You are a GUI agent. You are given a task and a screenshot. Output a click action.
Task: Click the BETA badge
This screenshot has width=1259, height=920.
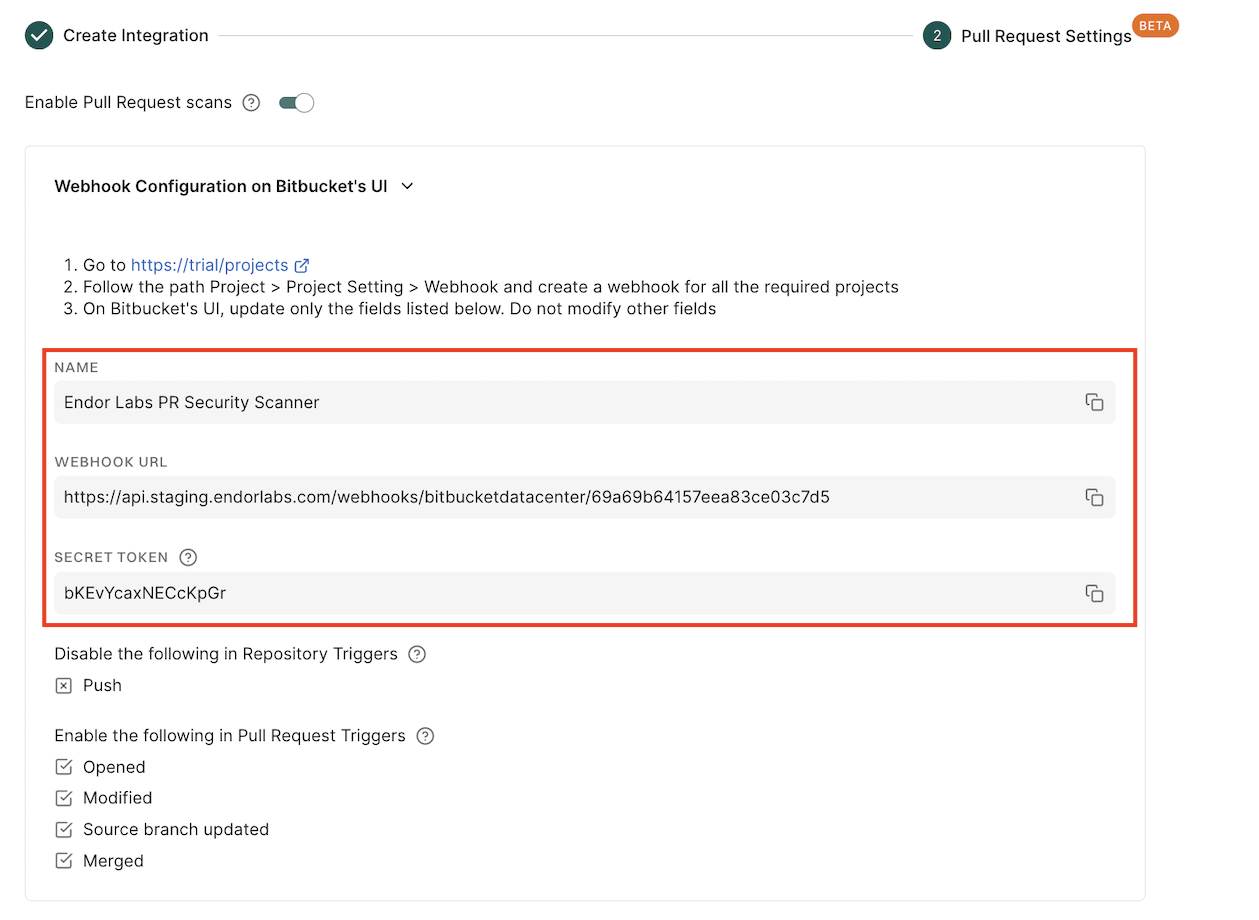1155,25
